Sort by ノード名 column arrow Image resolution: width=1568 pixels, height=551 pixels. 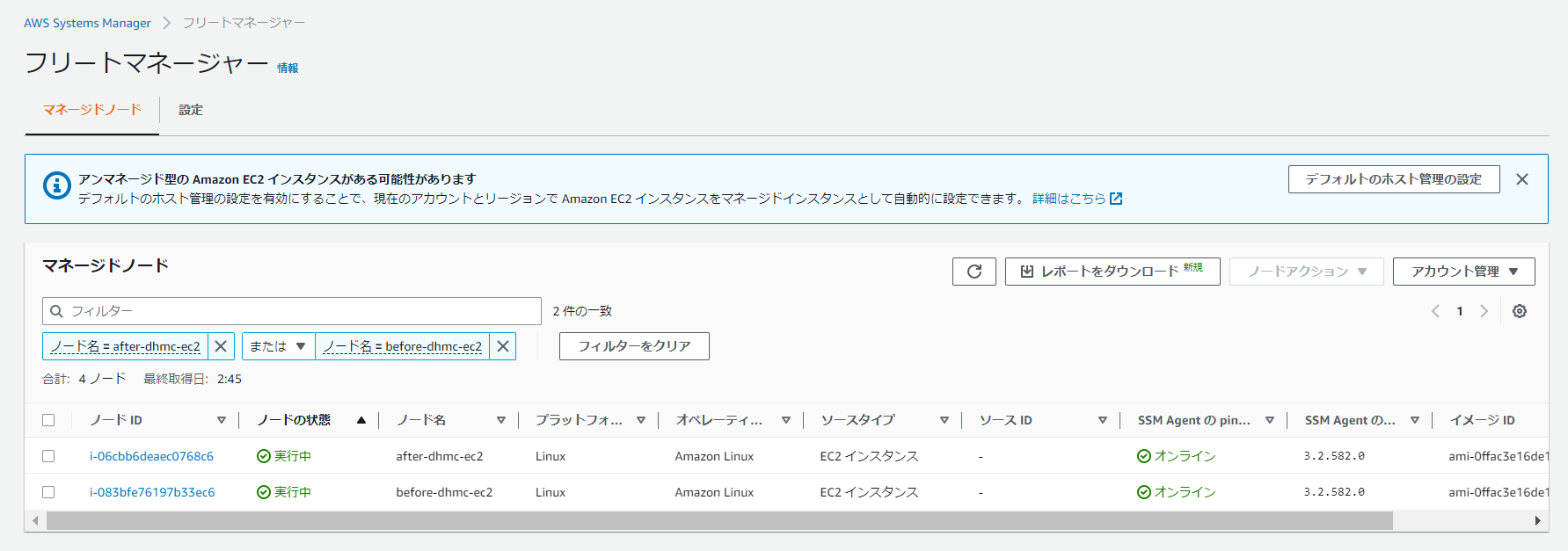pyautogui.click(x=500, y=420)
